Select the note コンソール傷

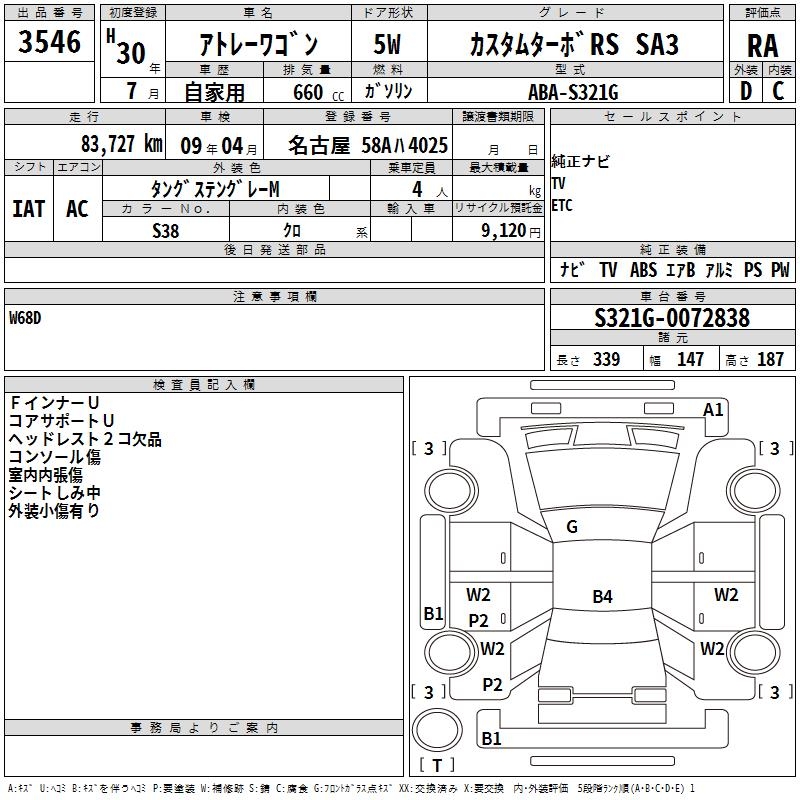coord(55,457)
